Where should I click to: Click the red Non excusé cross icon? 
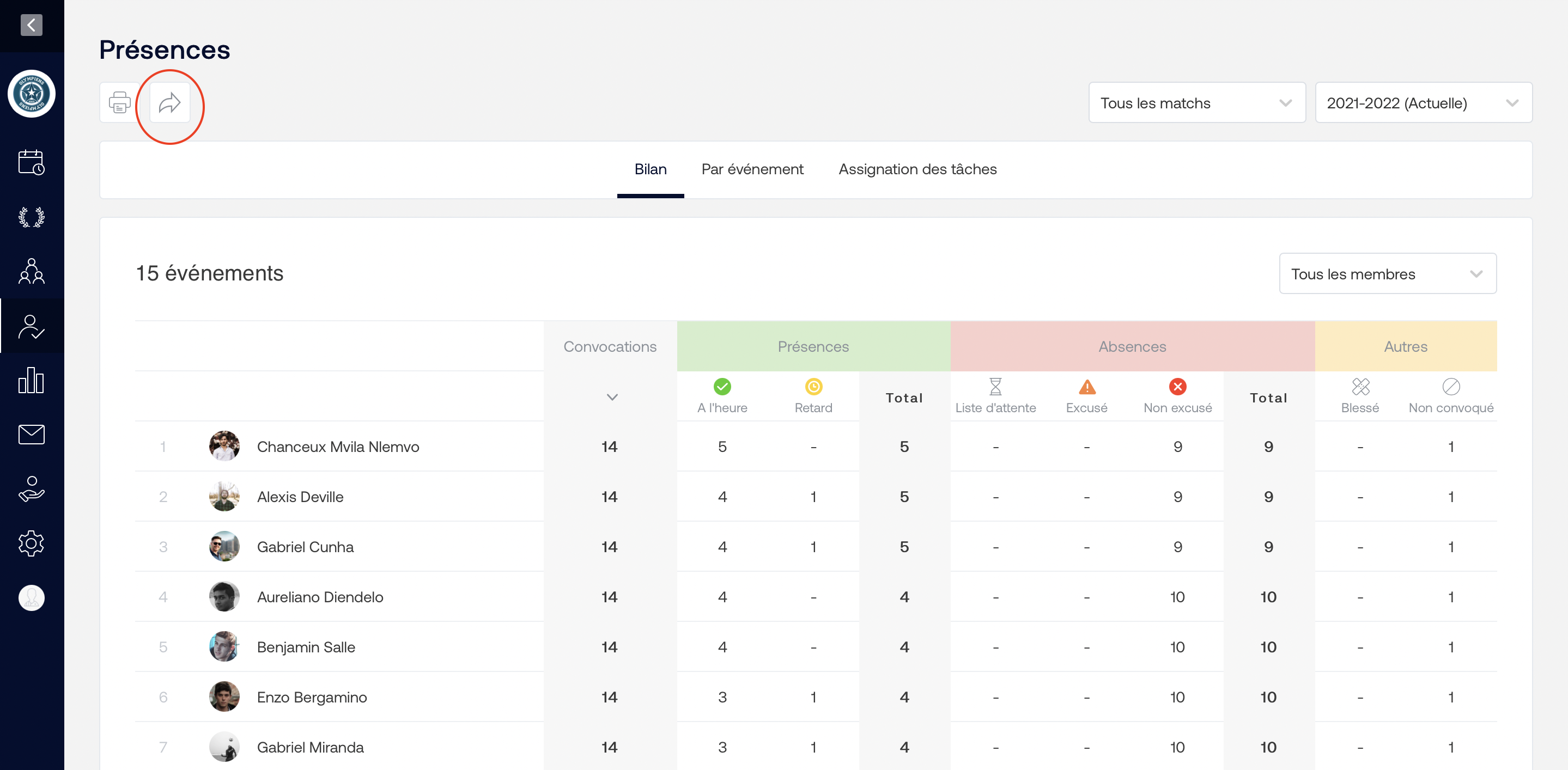pos(1177,386)
